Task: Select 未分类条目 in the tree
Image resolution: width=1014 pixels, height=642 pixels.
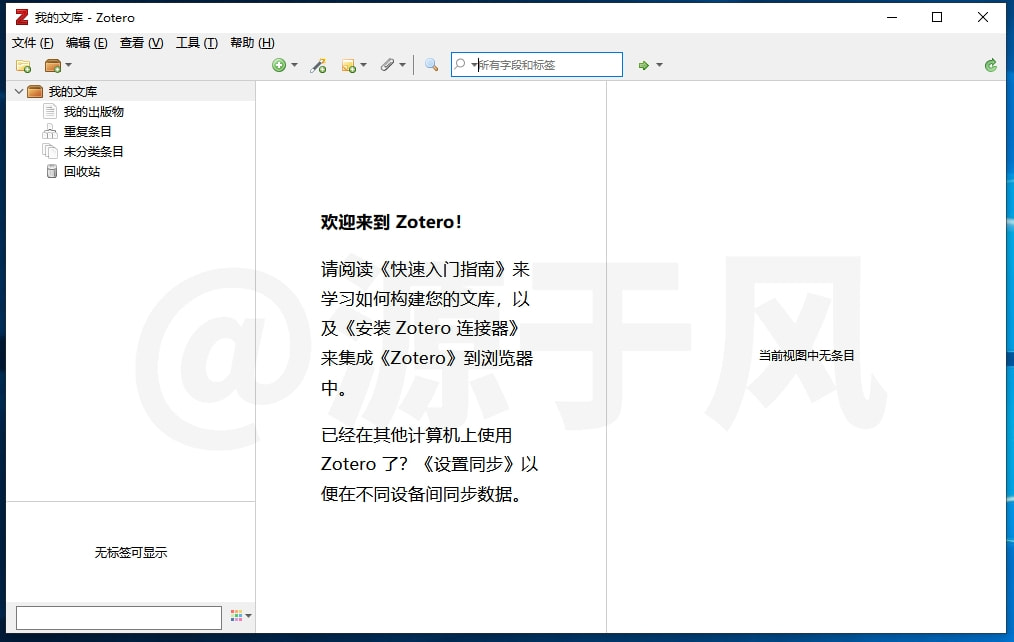Action: [93, 152]
